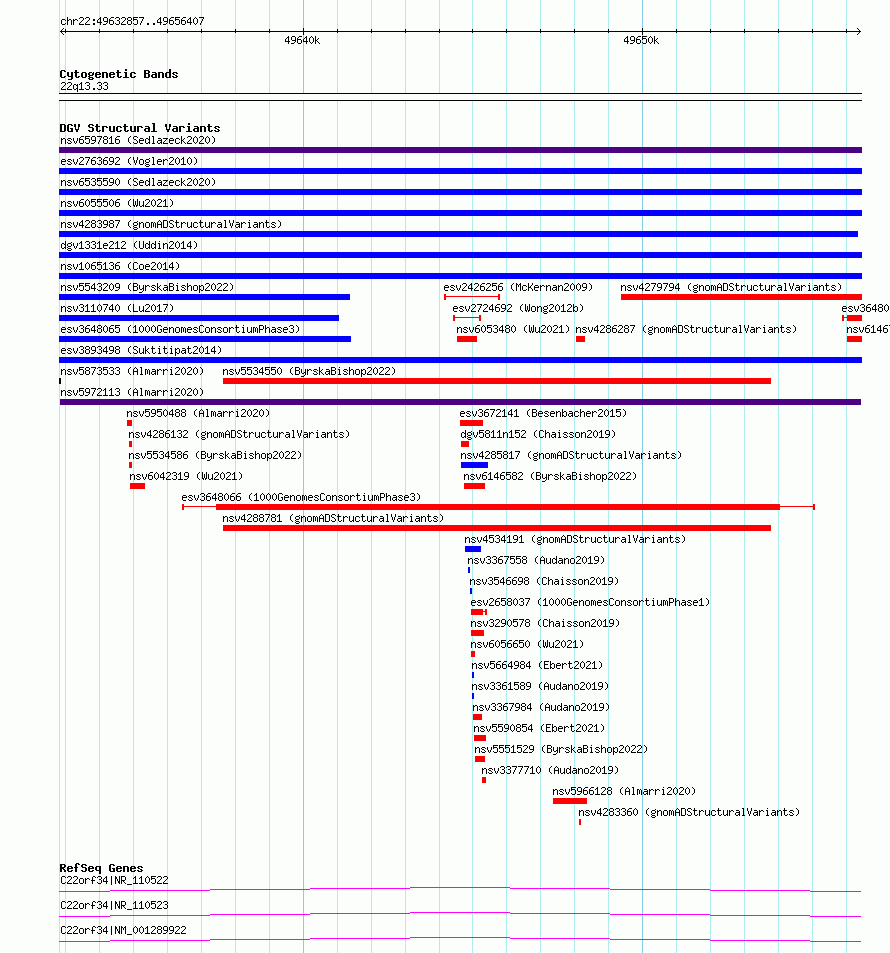890x953 pixels.
Task: Open nsv5590854 (Ebert2021) label
Action: [x=539, y=728]
